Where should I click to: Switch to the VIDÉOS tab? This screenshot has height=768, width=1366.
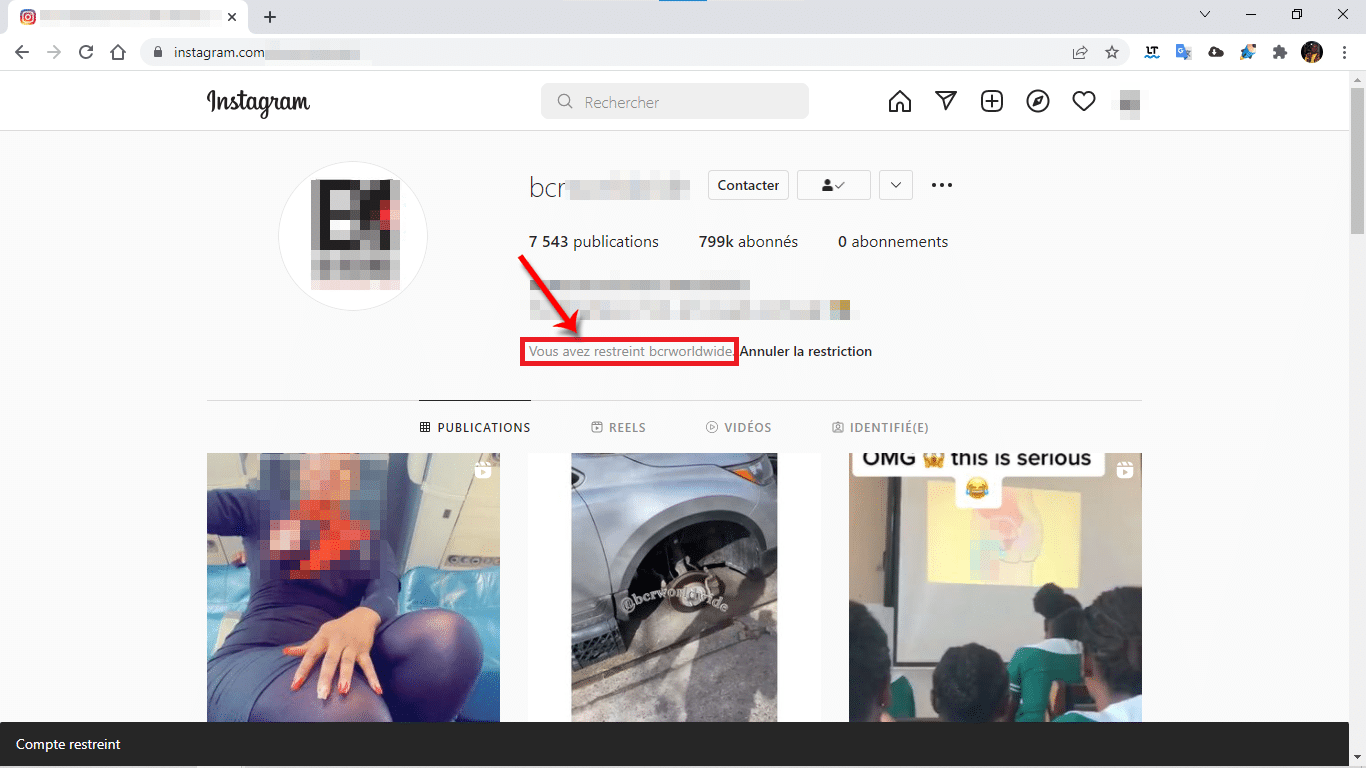[739, 427]
